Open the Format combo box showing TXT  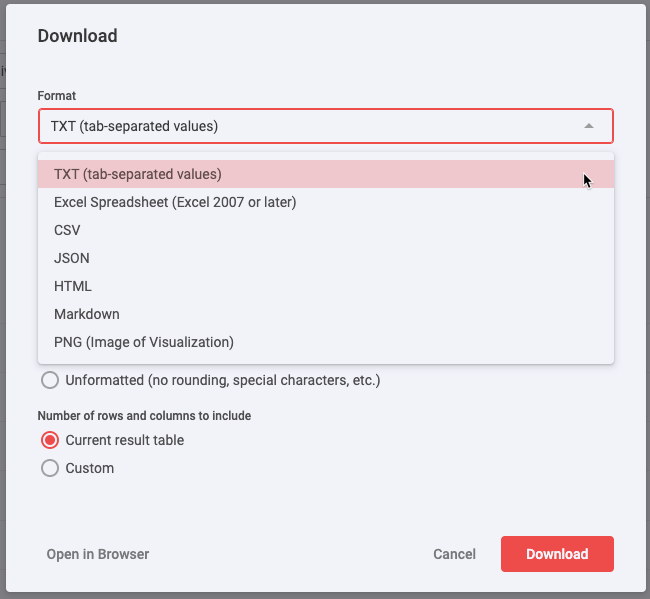coord(326,126)
